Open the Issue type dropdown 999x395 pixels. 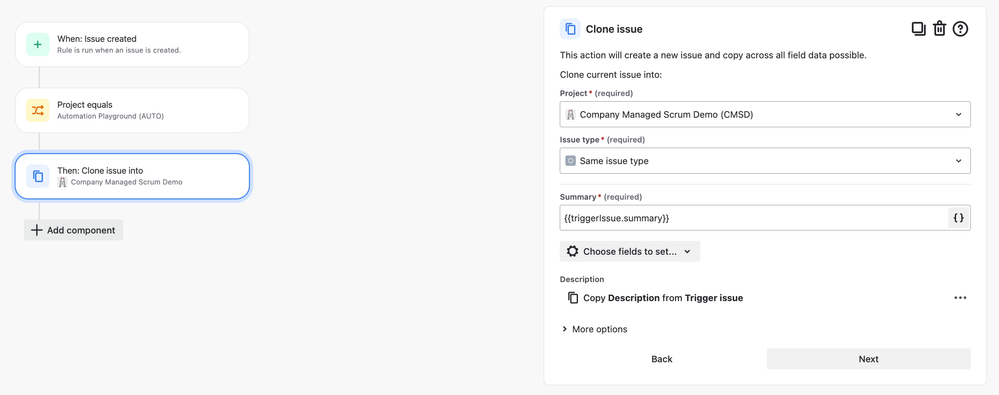[765, 161]
